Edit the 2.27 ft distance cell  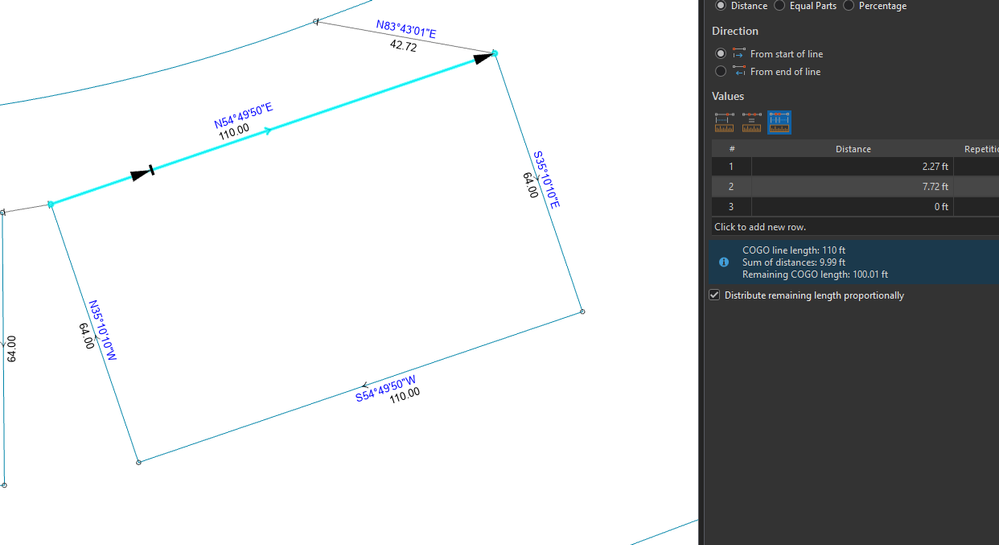tap(852, 166)
